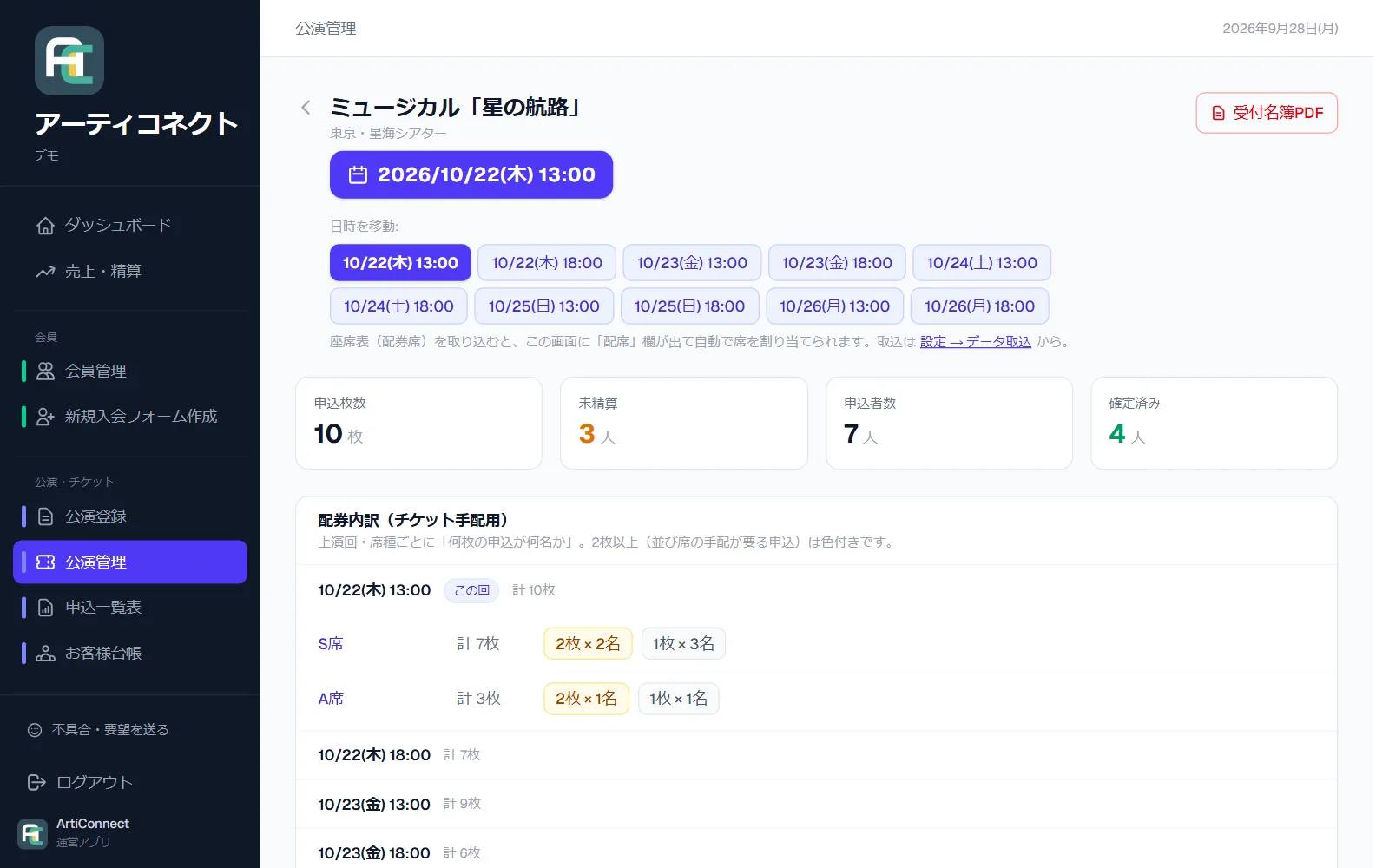Expand the 10/23(金) 13:00 計9枚 breakdown row

tap(816, 805)
